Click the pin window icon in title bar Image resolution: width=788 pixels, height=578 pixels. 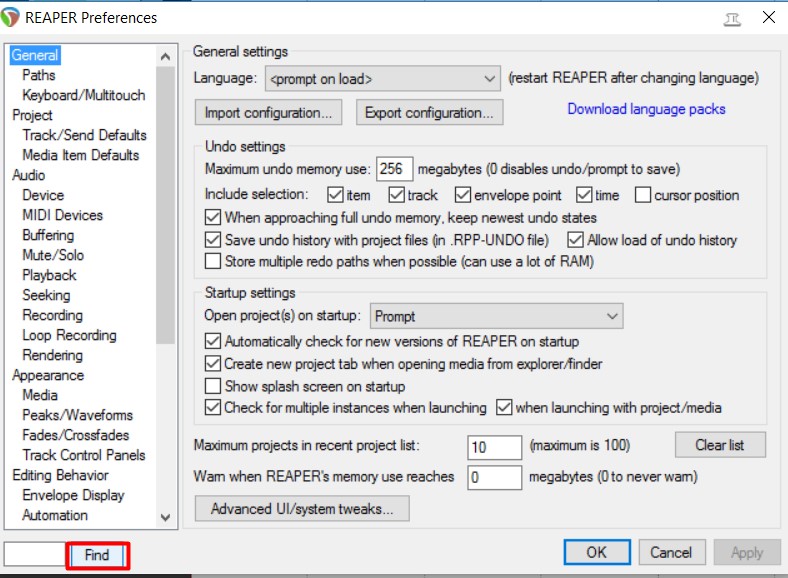pos(732,19)
